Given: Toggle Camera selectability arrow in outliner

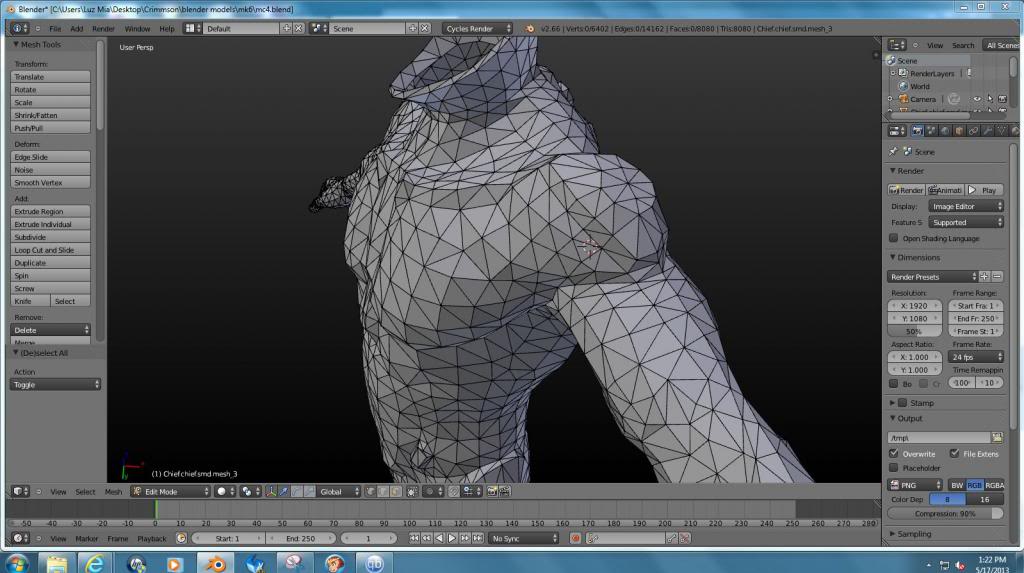Looking at the screenshot, I should click(x=990, y=99).
